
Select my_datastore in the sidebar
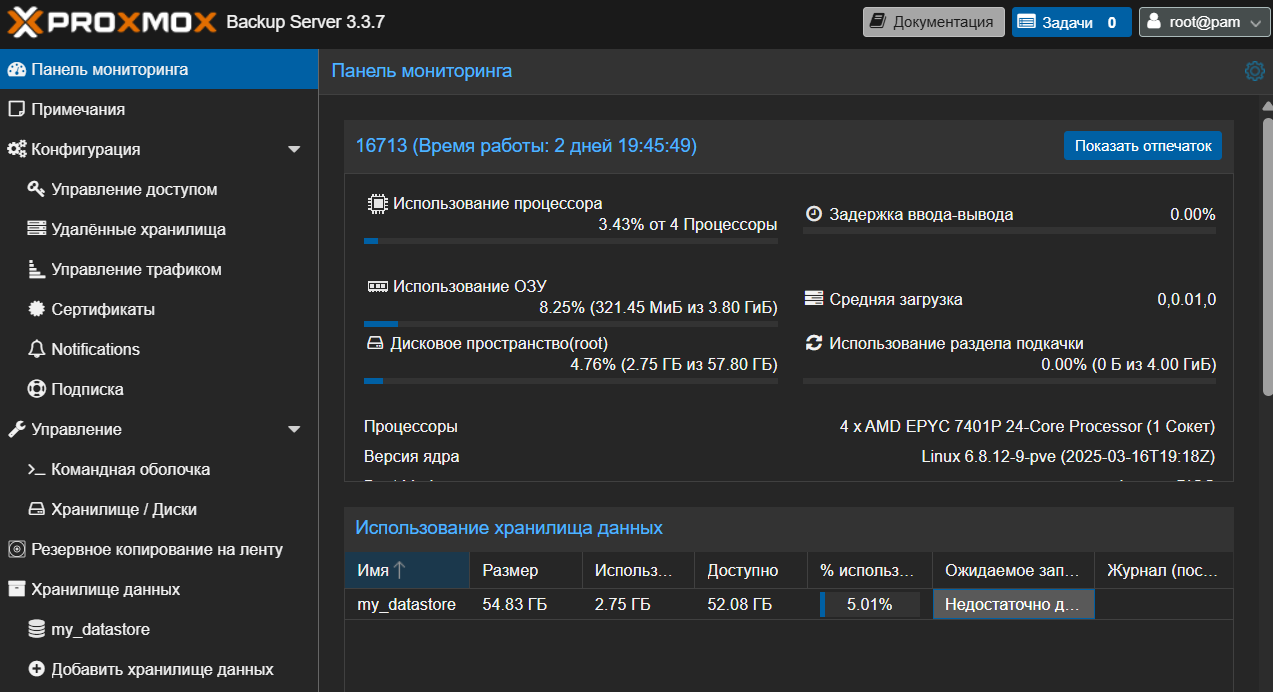[159, 630]
